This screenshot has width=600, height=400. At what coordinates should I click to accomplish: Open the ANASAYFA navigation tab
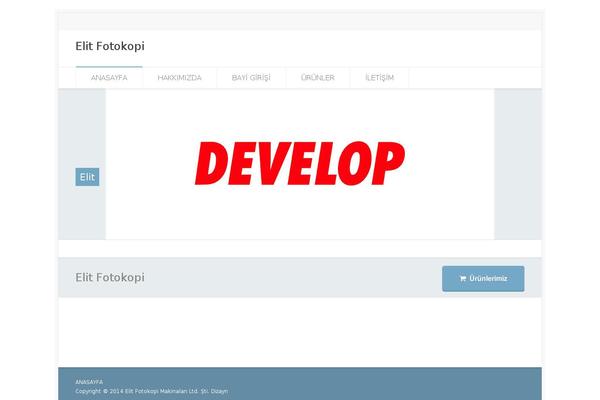(109, 78)
